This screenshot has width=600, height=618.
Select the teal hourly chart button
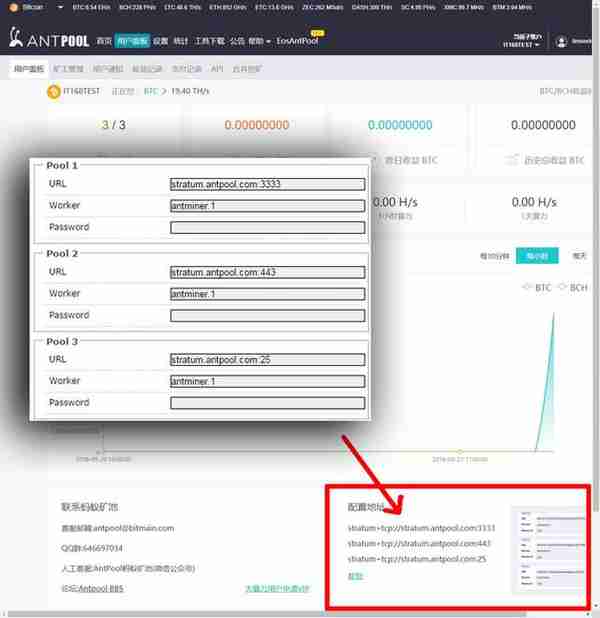[537, 256]
